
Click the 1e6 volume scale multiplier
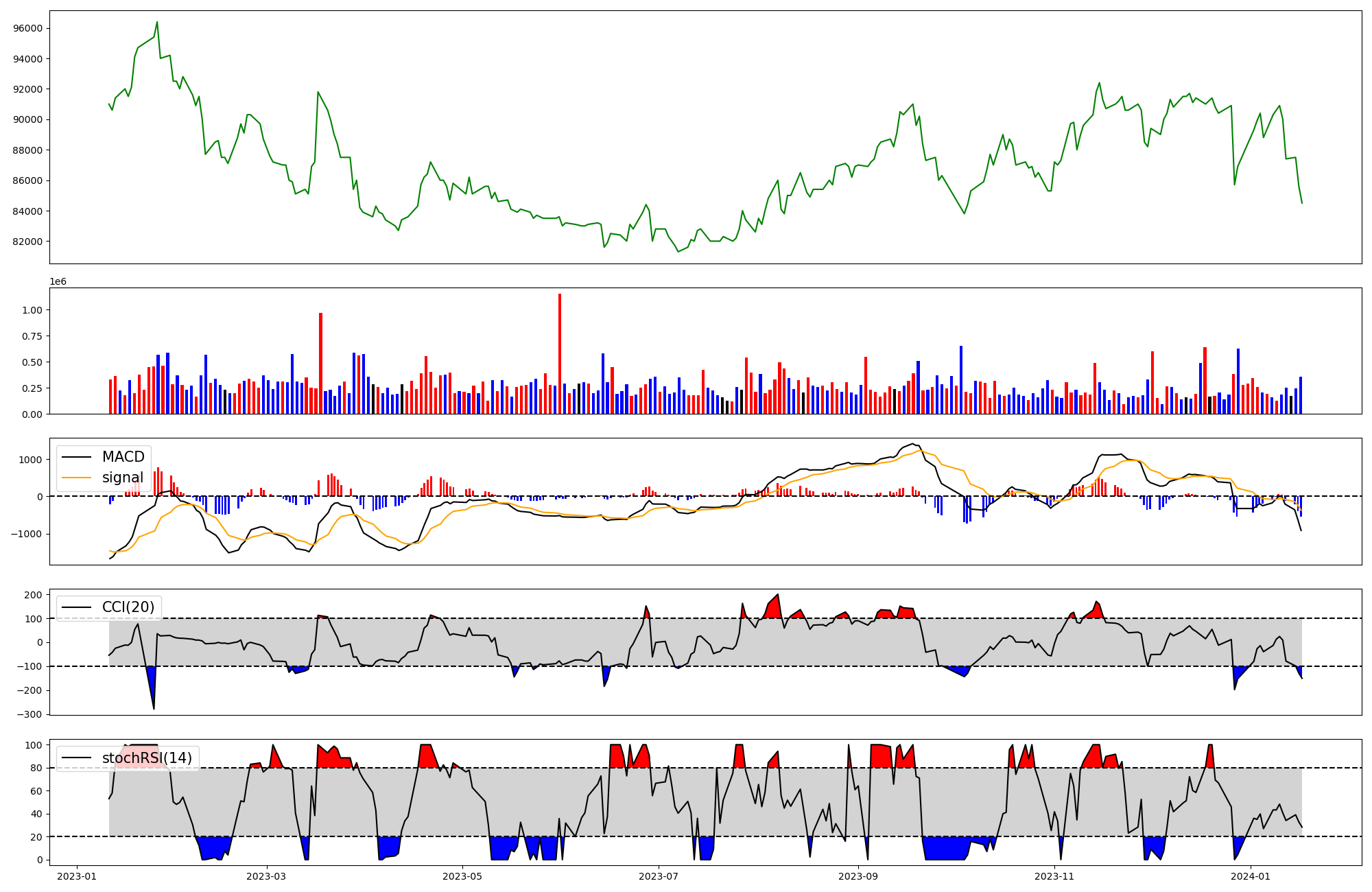[58, 281]
